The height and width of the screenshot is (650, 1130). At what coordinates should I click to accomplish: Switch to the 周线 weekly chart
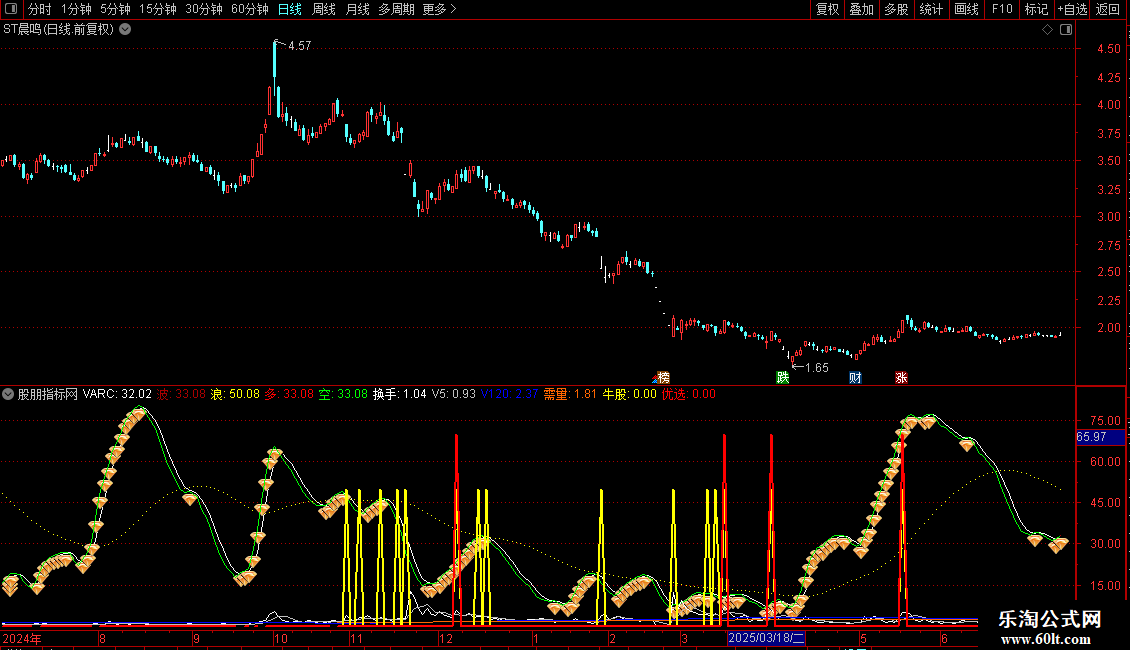(324, 9)
